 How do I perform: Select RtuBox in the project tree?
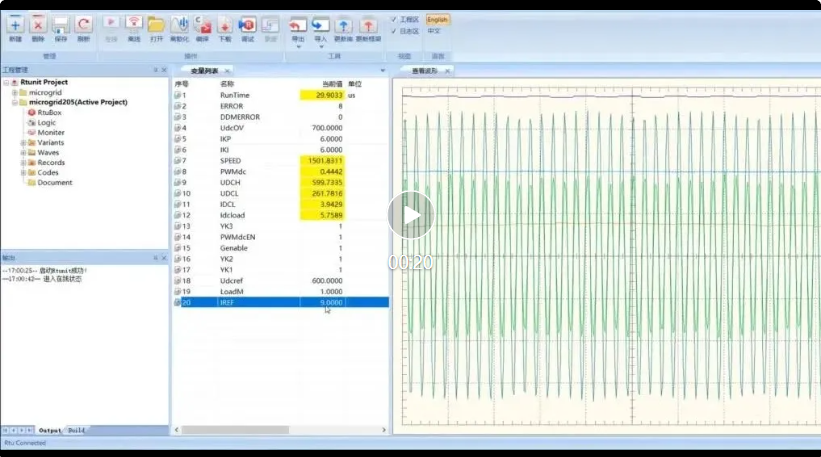(50, 113)
